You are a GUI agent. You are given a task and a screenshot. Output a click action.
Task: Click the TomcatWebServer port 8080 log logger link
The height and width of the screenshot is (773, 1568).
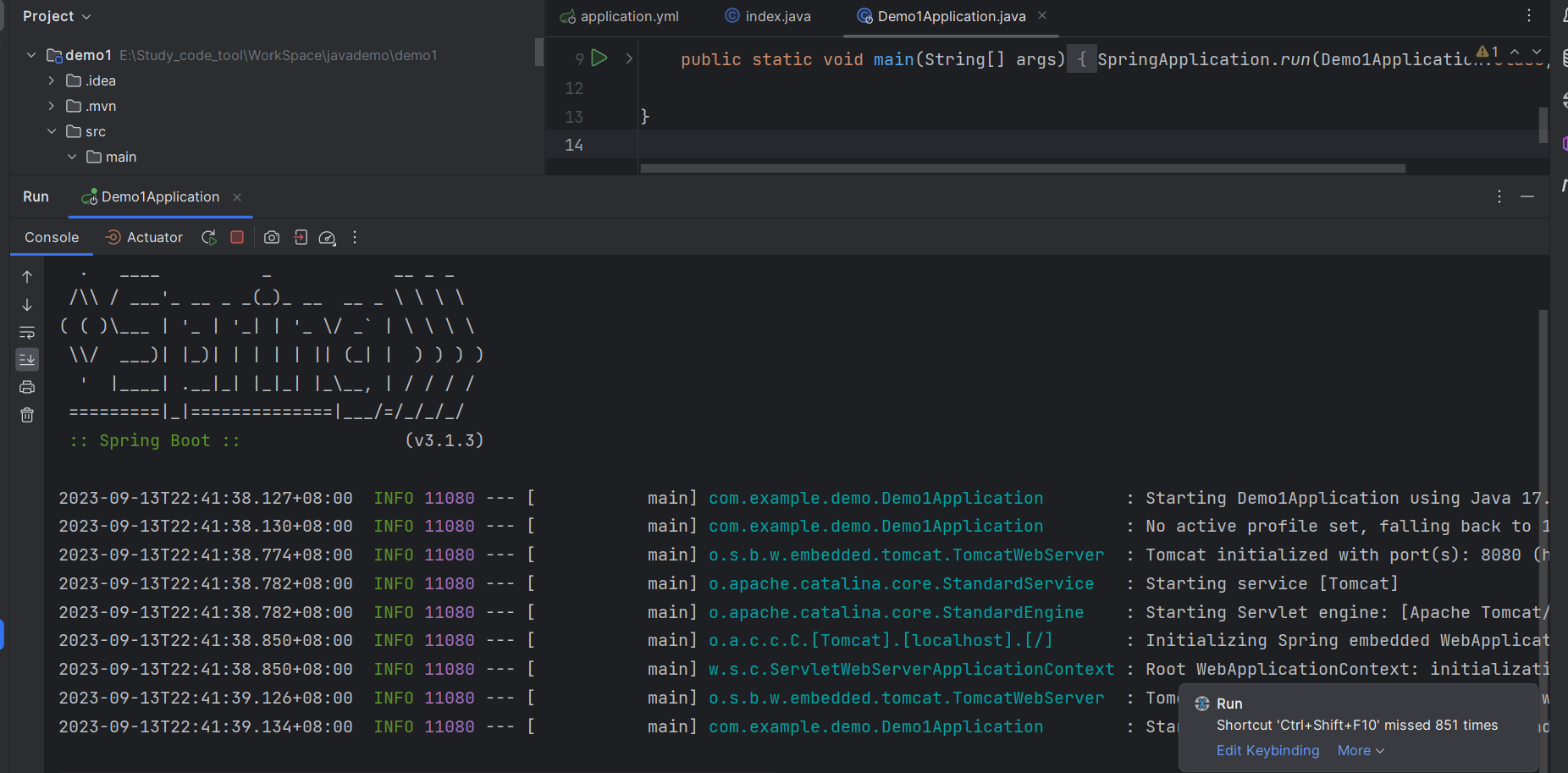point(907,555)
